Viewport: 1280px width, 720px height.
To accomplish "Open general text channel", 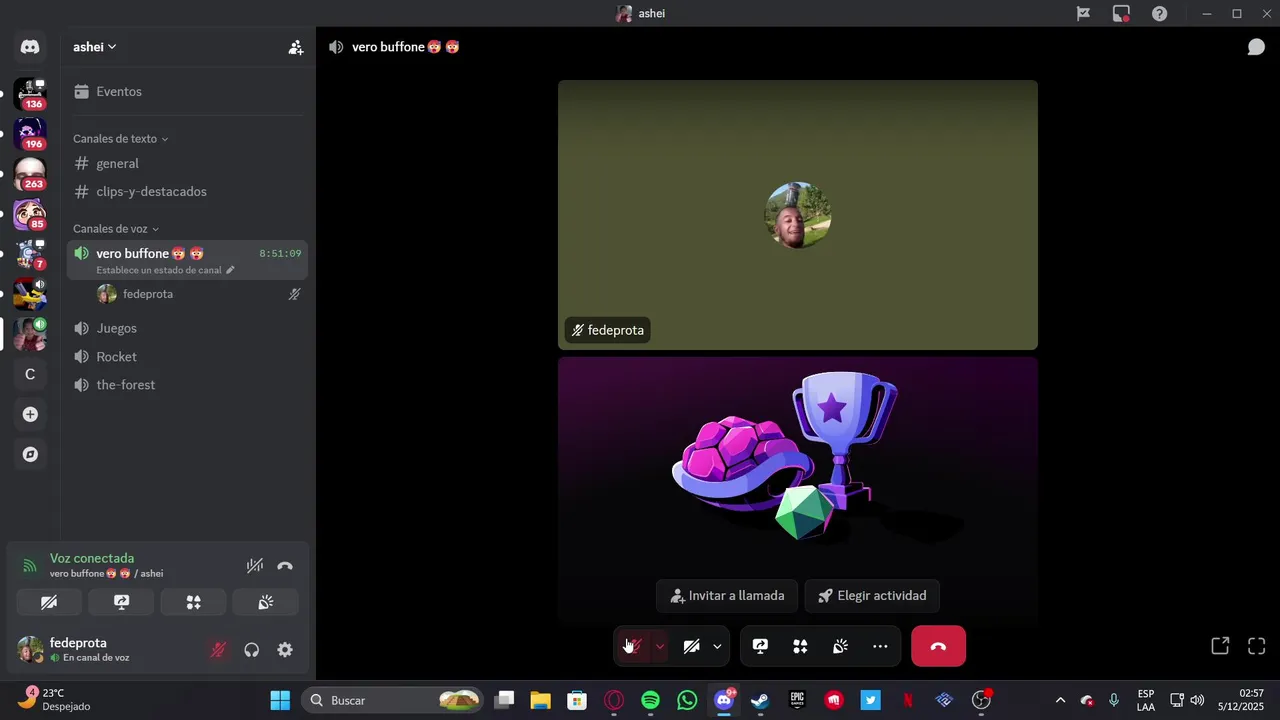I will 188,163.
